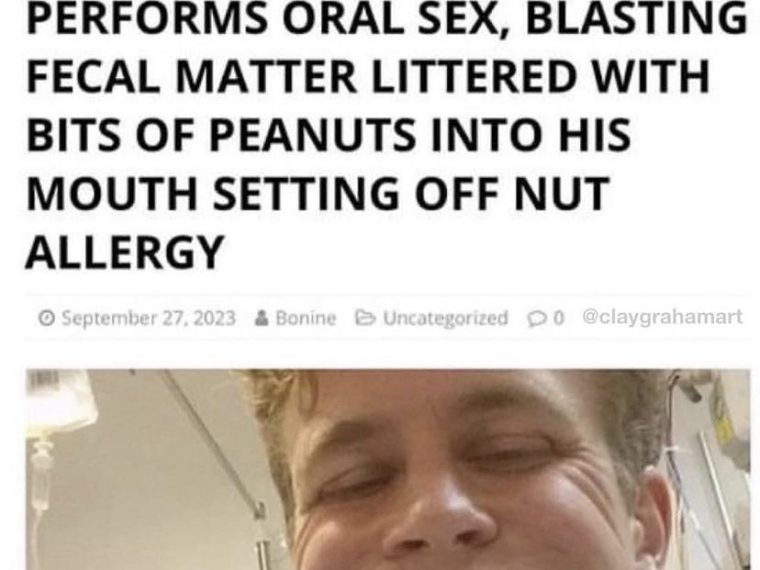Click the comment bubble icon

point(538,318)
